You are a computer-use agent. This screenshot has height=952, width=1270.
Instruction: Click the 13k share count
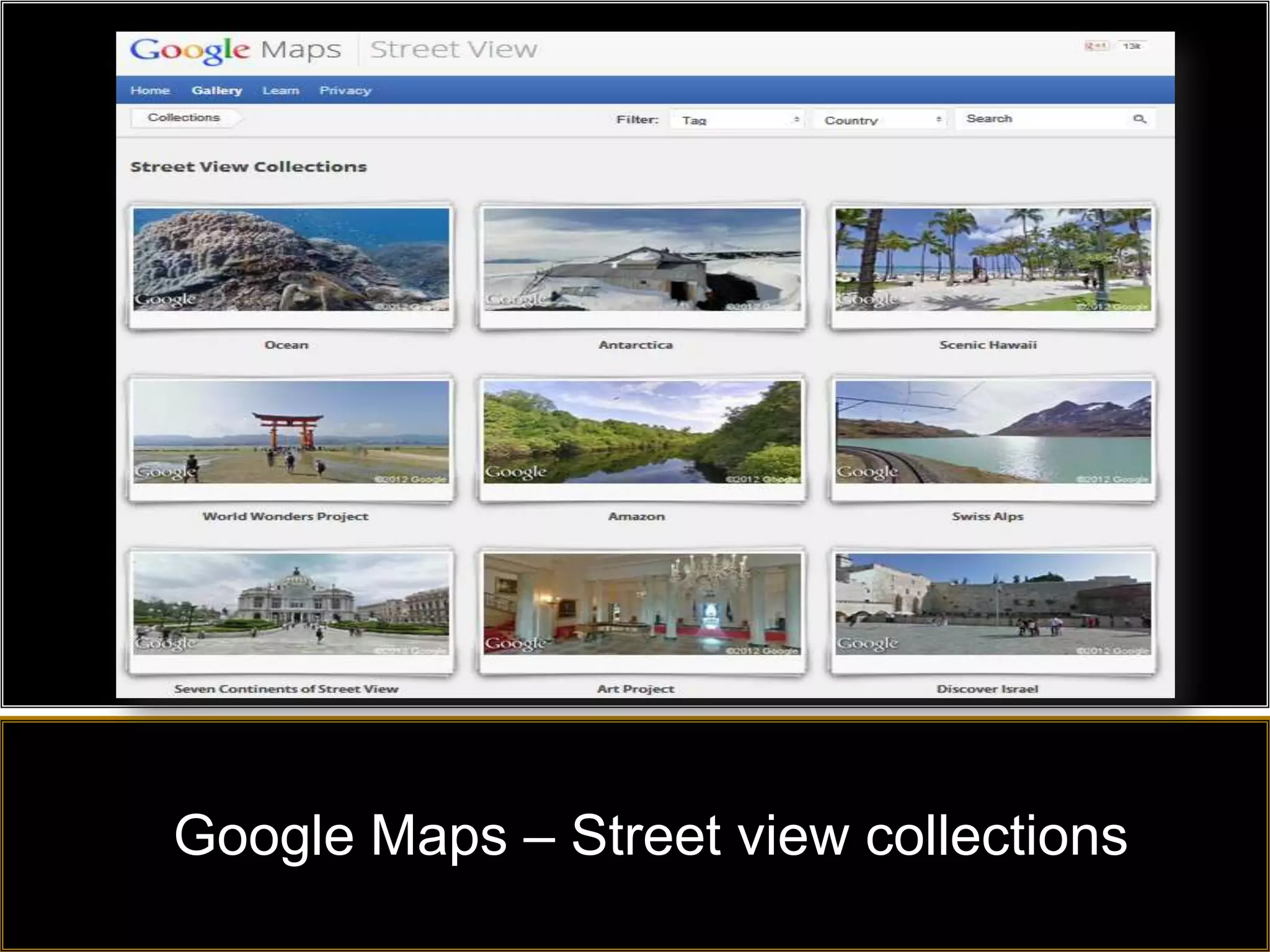1131,46
